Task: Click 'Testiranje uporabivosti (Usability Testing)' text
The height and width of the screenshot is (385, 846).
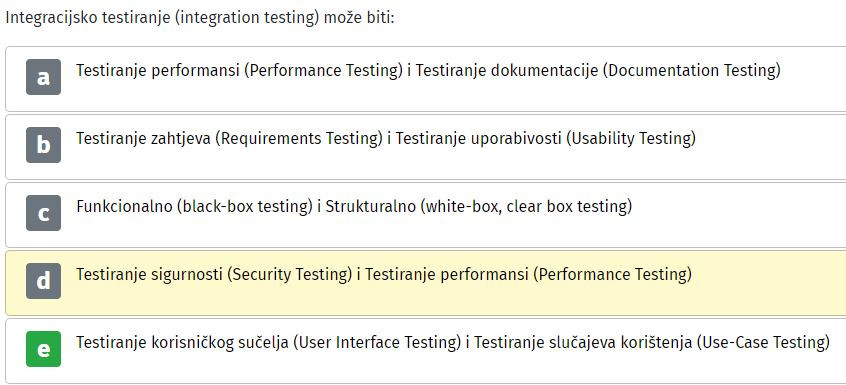Action: (545, 139)
